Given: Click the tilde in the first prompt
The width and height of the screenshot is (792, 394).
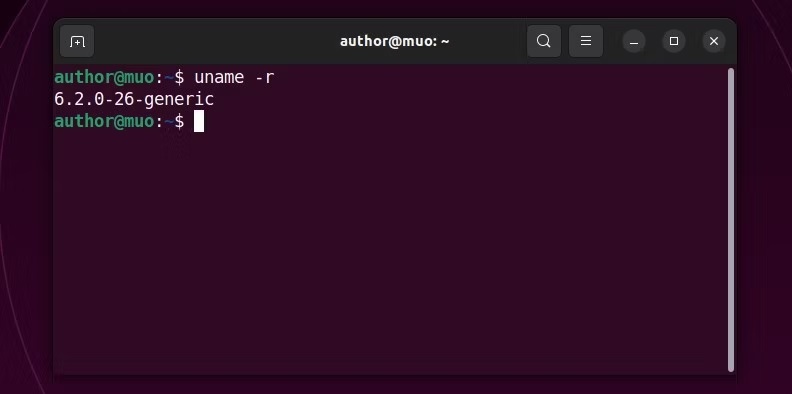Looking at the screenshot, I should pos(169,78).
